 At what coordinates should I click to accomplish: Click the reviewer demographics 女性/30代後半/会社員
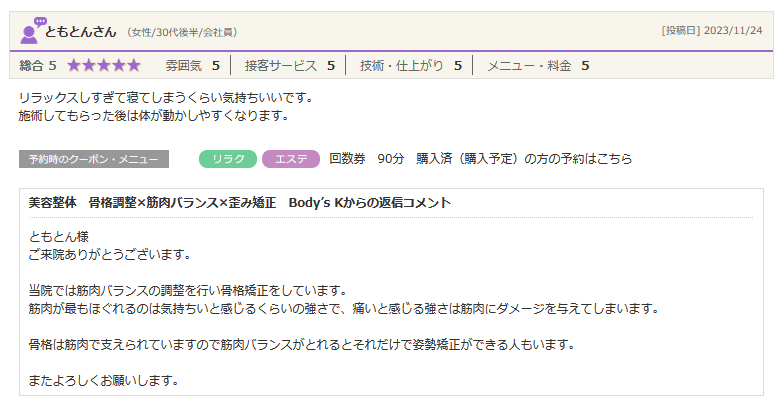(182, 32)
